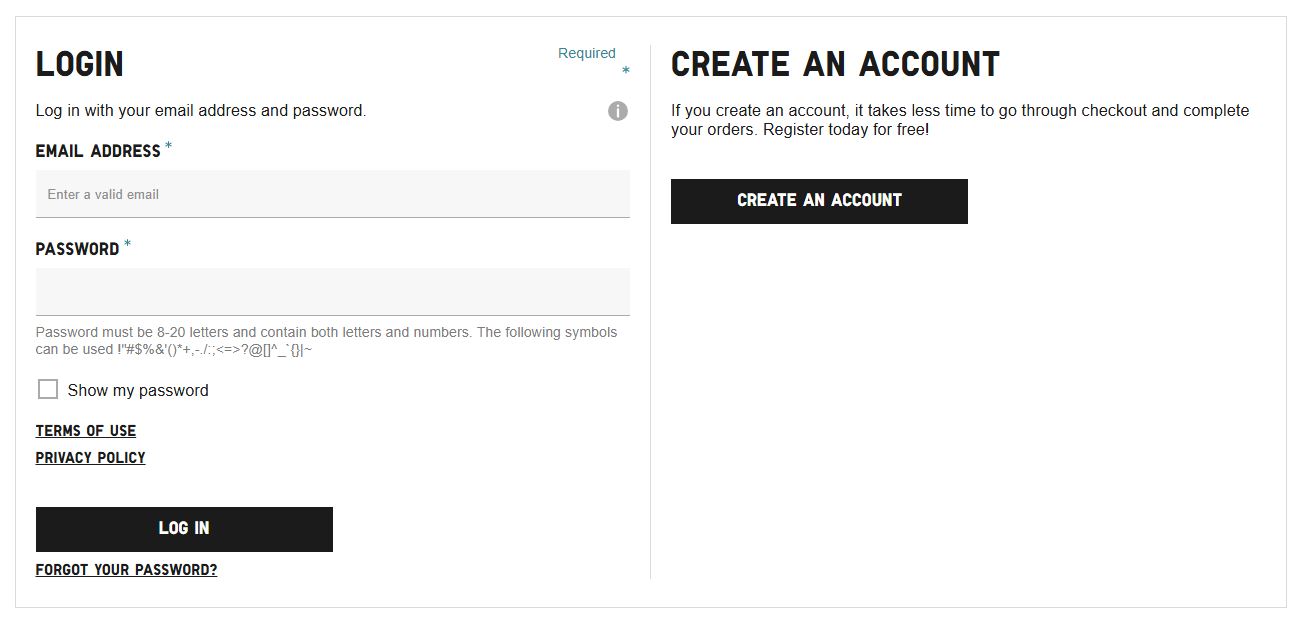This screenshot has width=1300, height=618.
Task: Click the 'Show my password' label text
Action: coord(138,391)
